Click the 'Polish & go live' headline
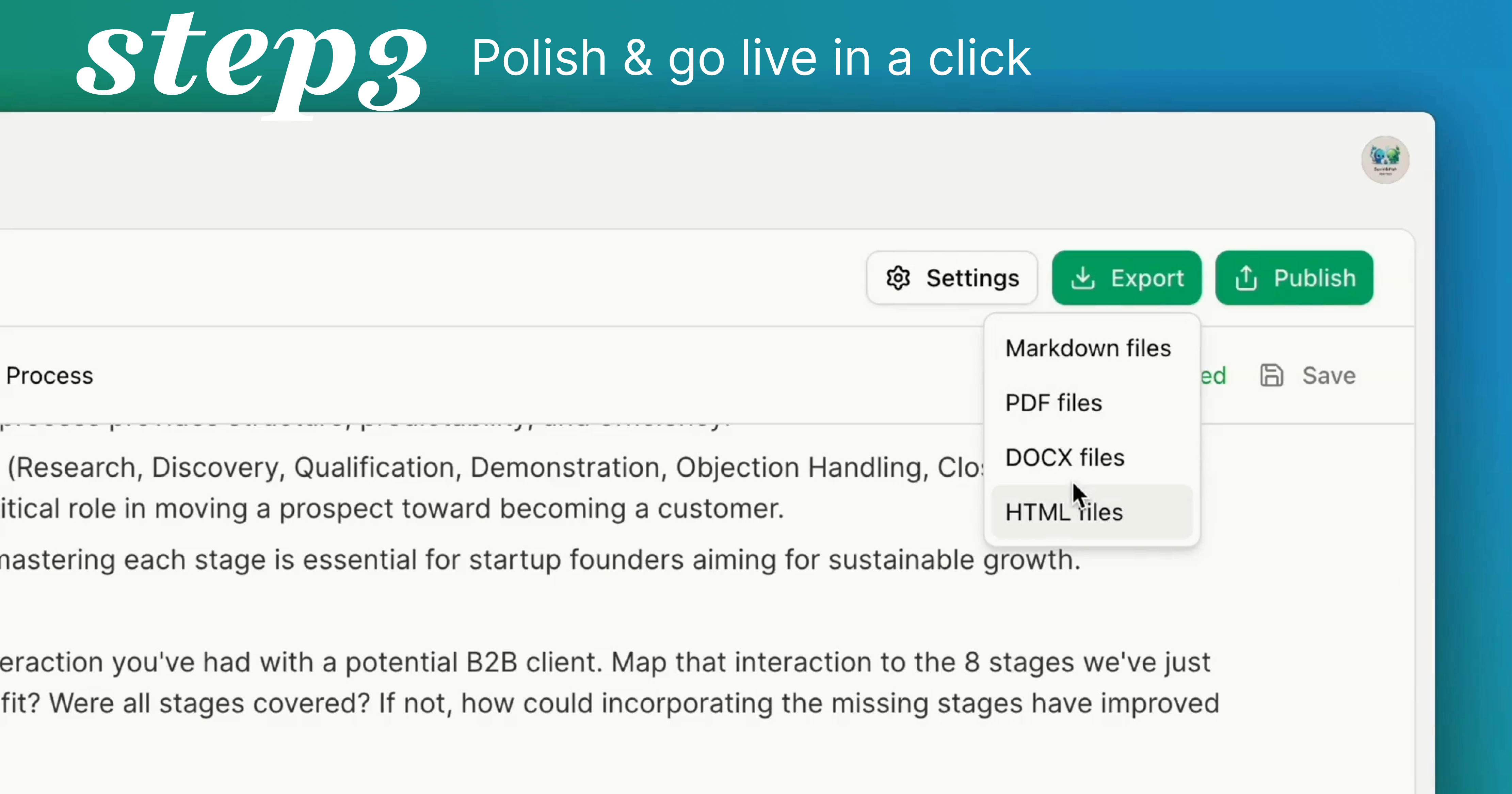 [x=751, y=58]
